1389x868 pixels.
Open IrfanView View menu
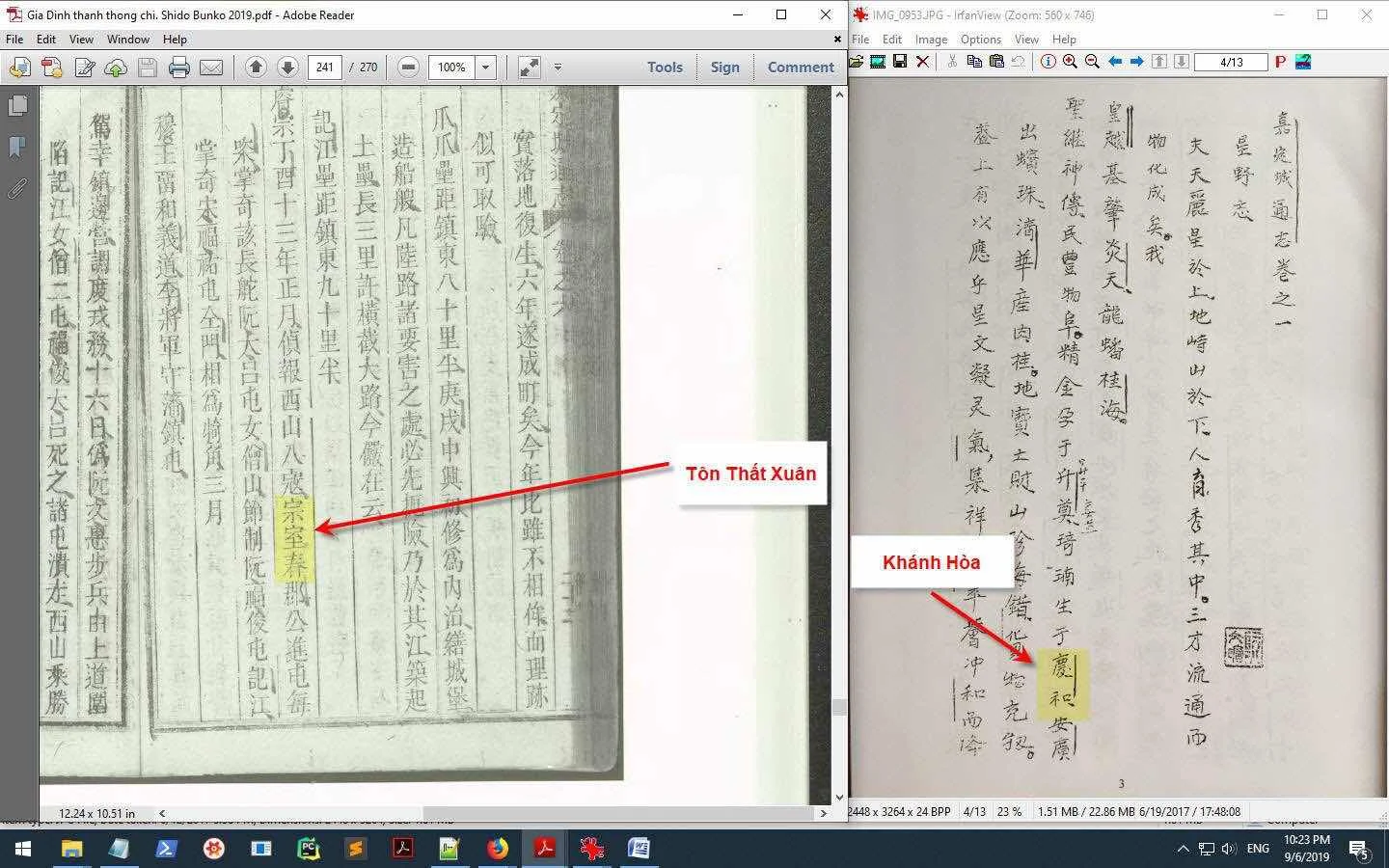[x=1026, y=40]
